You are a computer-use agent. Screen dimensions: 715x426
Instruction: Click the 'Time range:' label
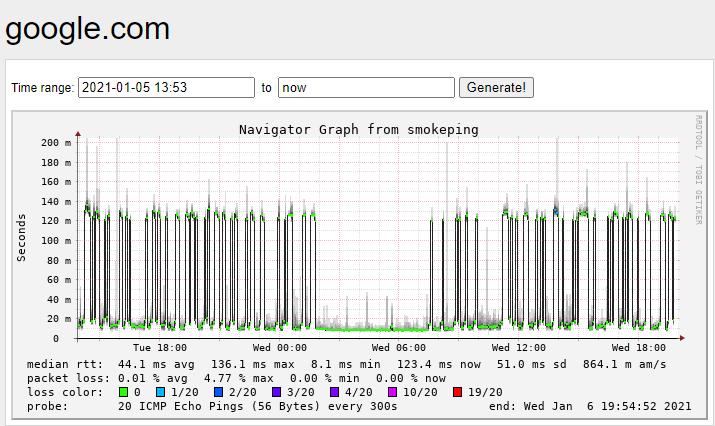click(x=42, y=88)
